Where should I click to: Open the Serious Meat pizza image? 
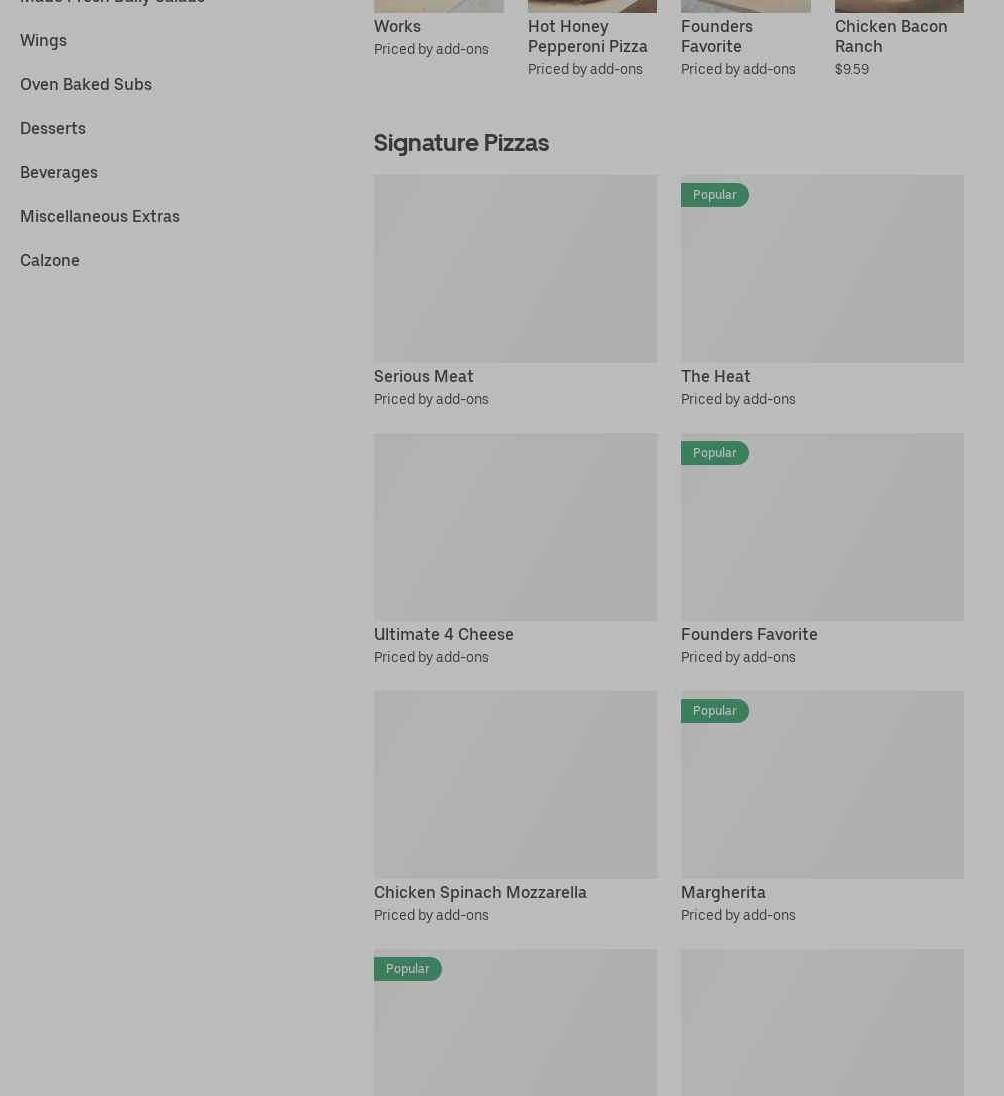tap(515, 268)
